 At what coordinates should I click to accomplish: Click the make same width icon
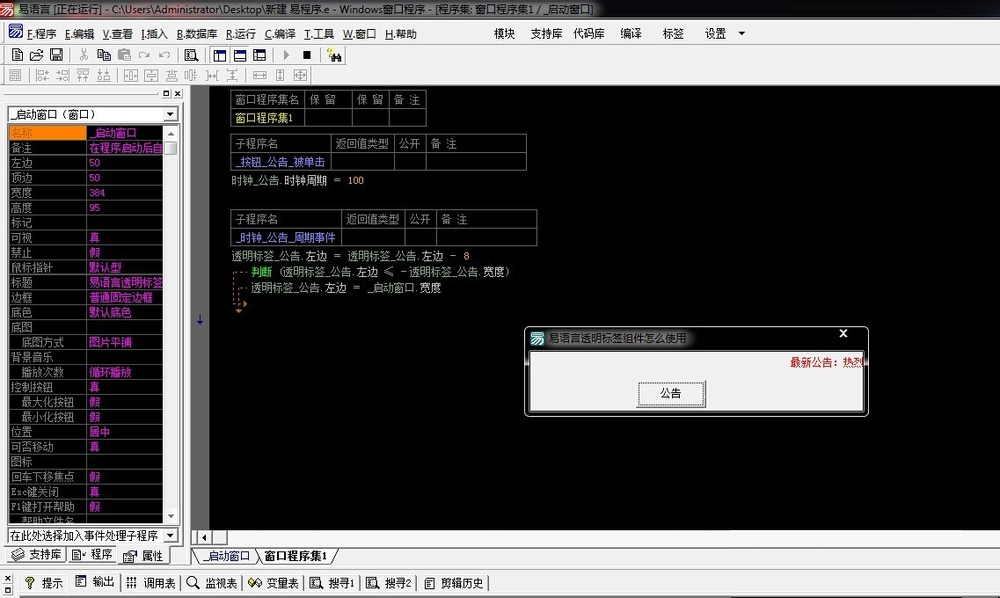[x=260, y=75]
